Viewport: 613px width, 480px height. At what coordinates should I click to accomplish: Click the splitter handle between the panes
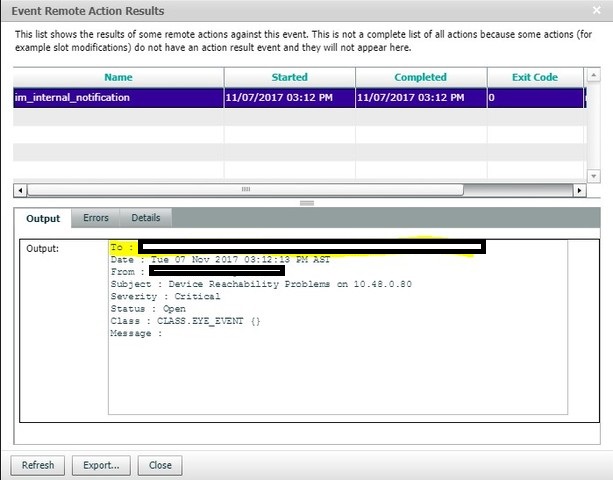(306, 202)
